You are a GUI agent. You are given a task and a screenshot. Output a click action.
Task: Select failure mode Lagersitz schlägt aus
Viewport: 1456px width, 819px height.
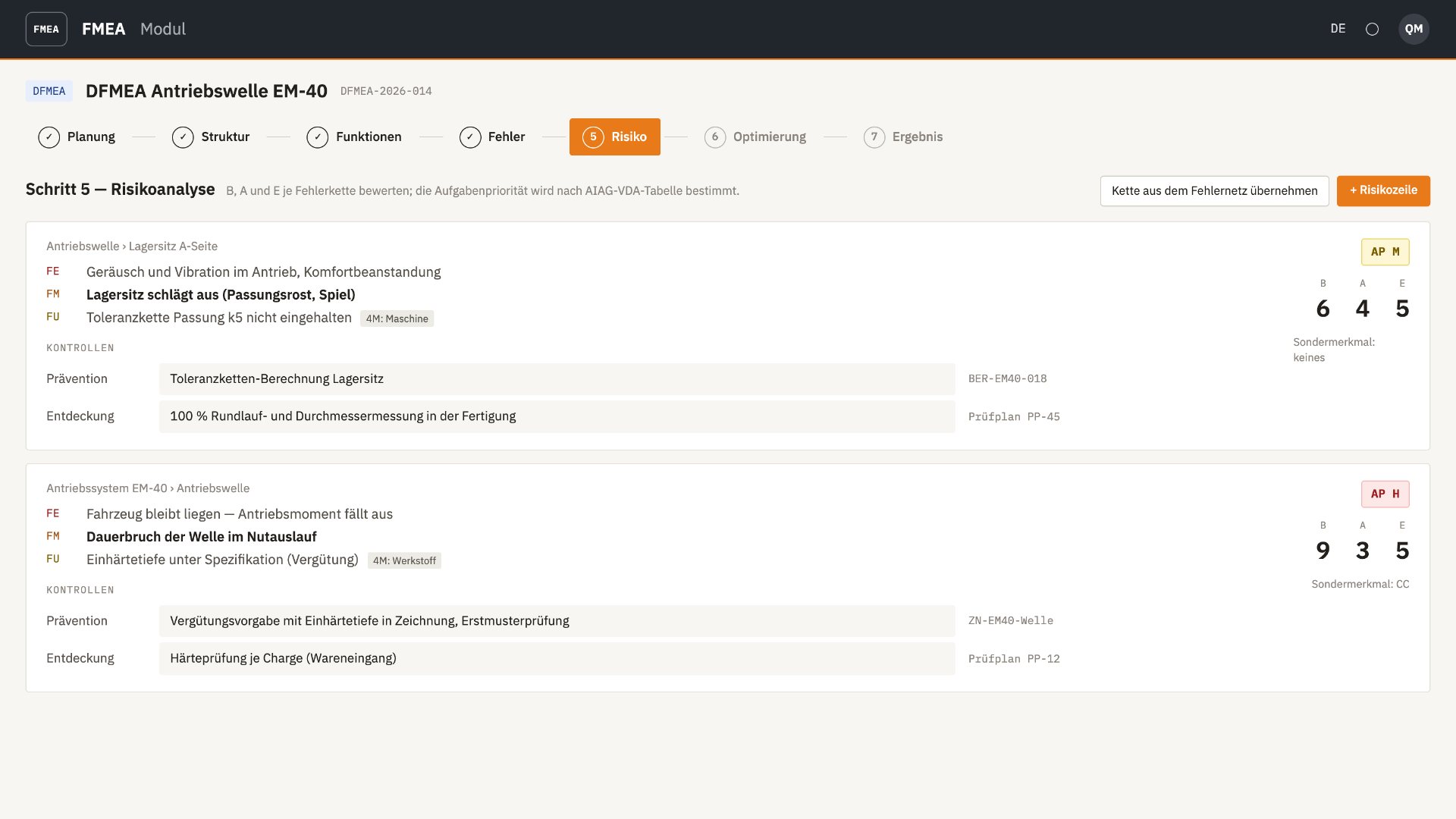[x=221, y=294]
